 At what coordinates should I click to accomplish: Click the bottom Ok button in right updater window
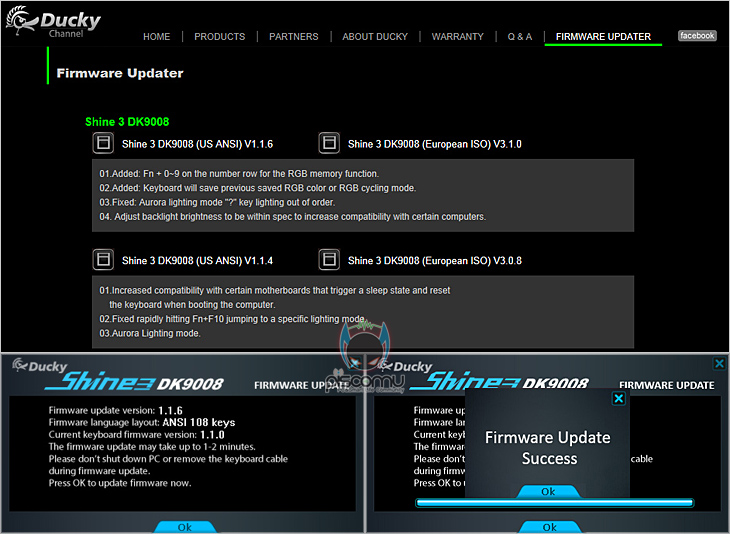tap(550, 527)
